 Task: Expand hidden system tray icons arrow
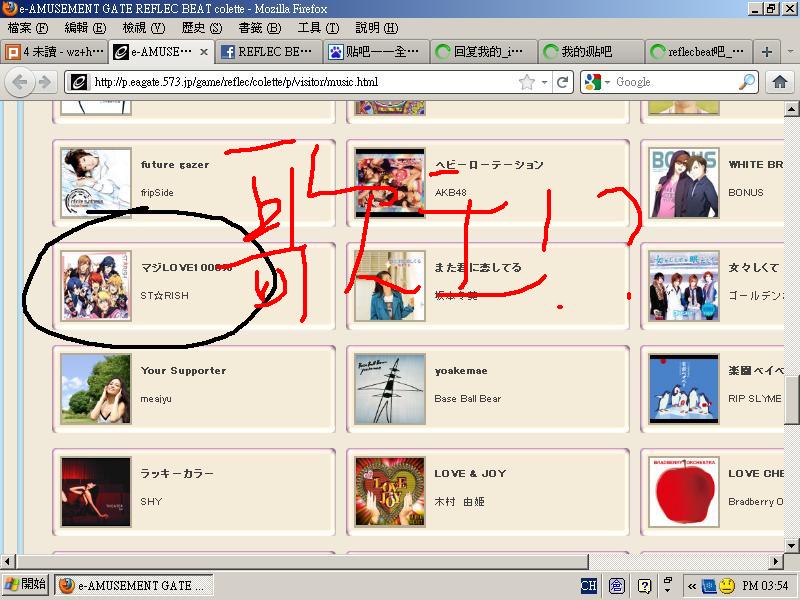point(691,586)
